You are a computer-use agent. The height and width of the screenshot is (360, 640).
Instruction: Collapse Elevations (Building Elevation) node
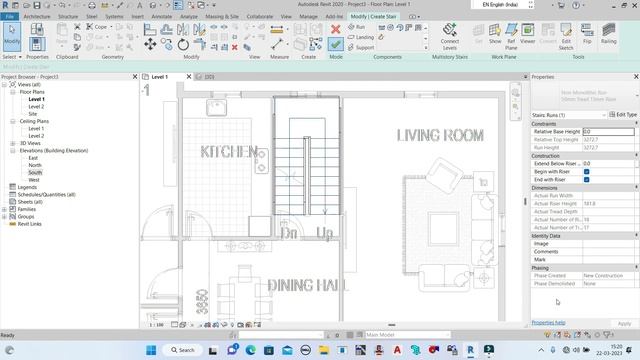coord(13,151)
